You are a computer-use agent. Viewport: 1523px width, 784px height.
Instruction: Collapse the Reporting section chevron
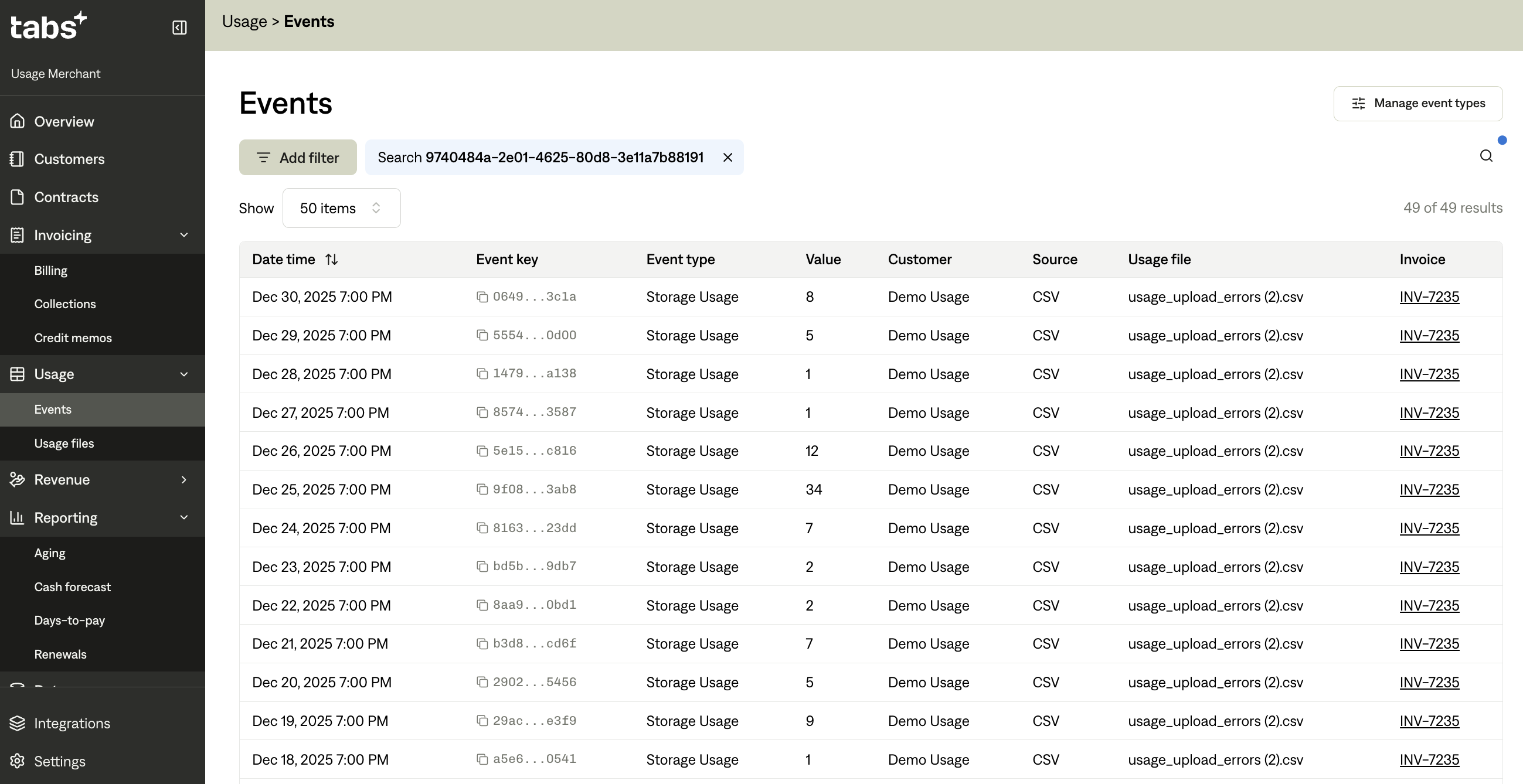[184, 517]
